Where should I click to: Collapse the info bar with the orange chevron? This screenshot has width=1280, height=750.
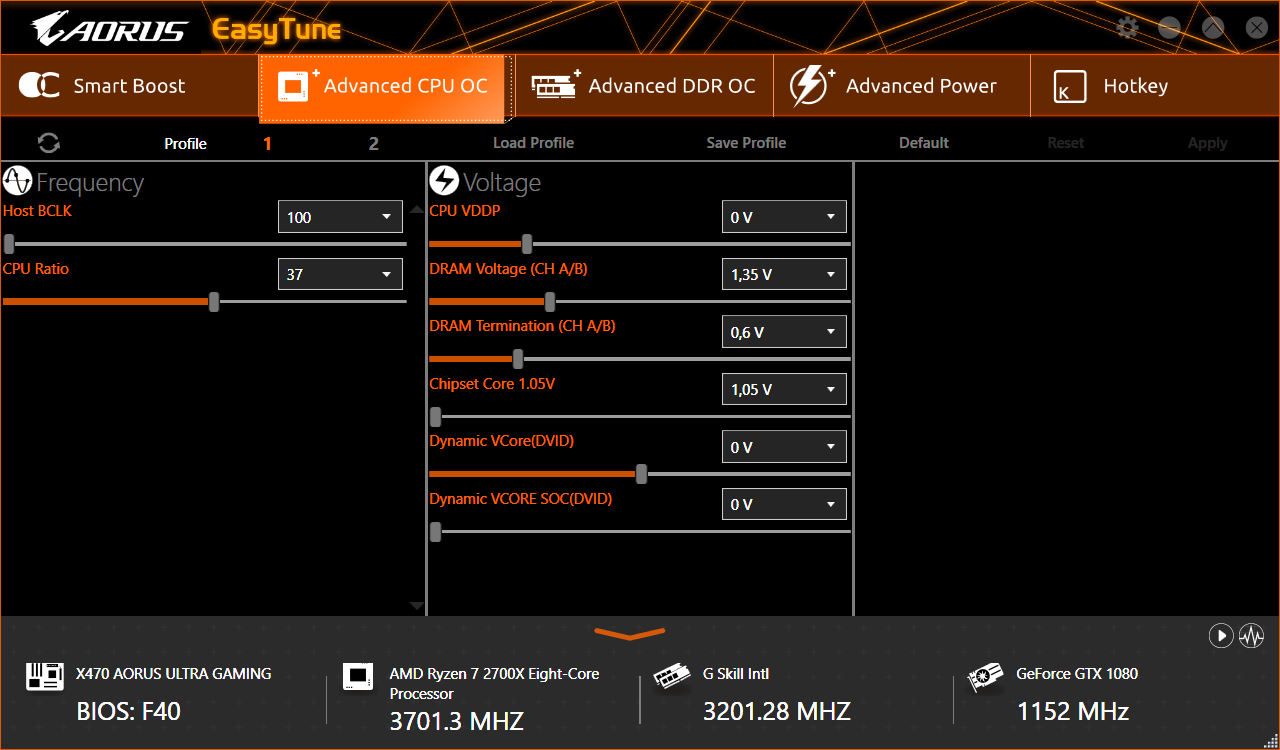tap(630, 633)
